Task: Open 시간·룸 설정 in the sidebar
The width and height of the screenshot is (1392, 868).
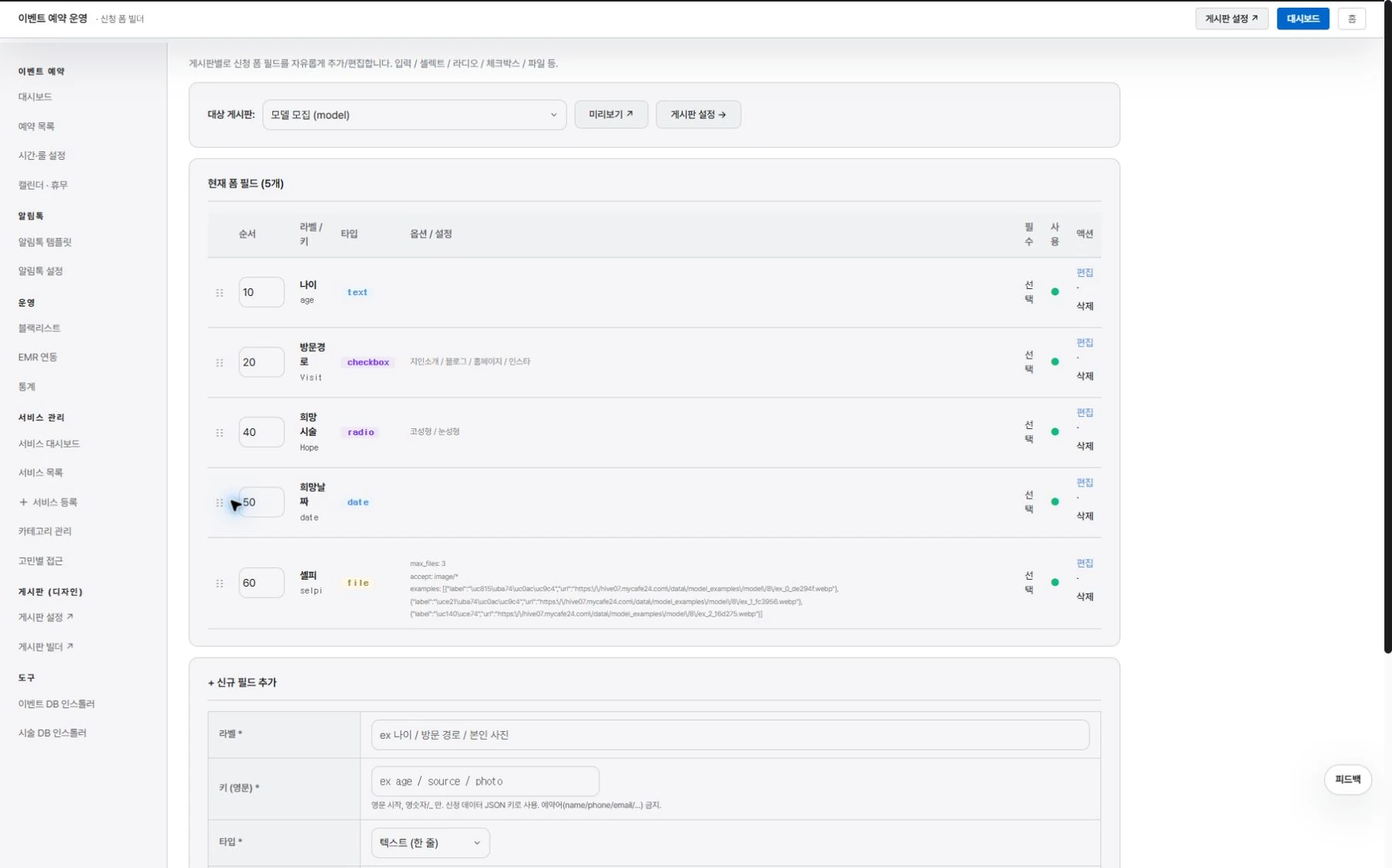Action: click(x=42, y=155)
